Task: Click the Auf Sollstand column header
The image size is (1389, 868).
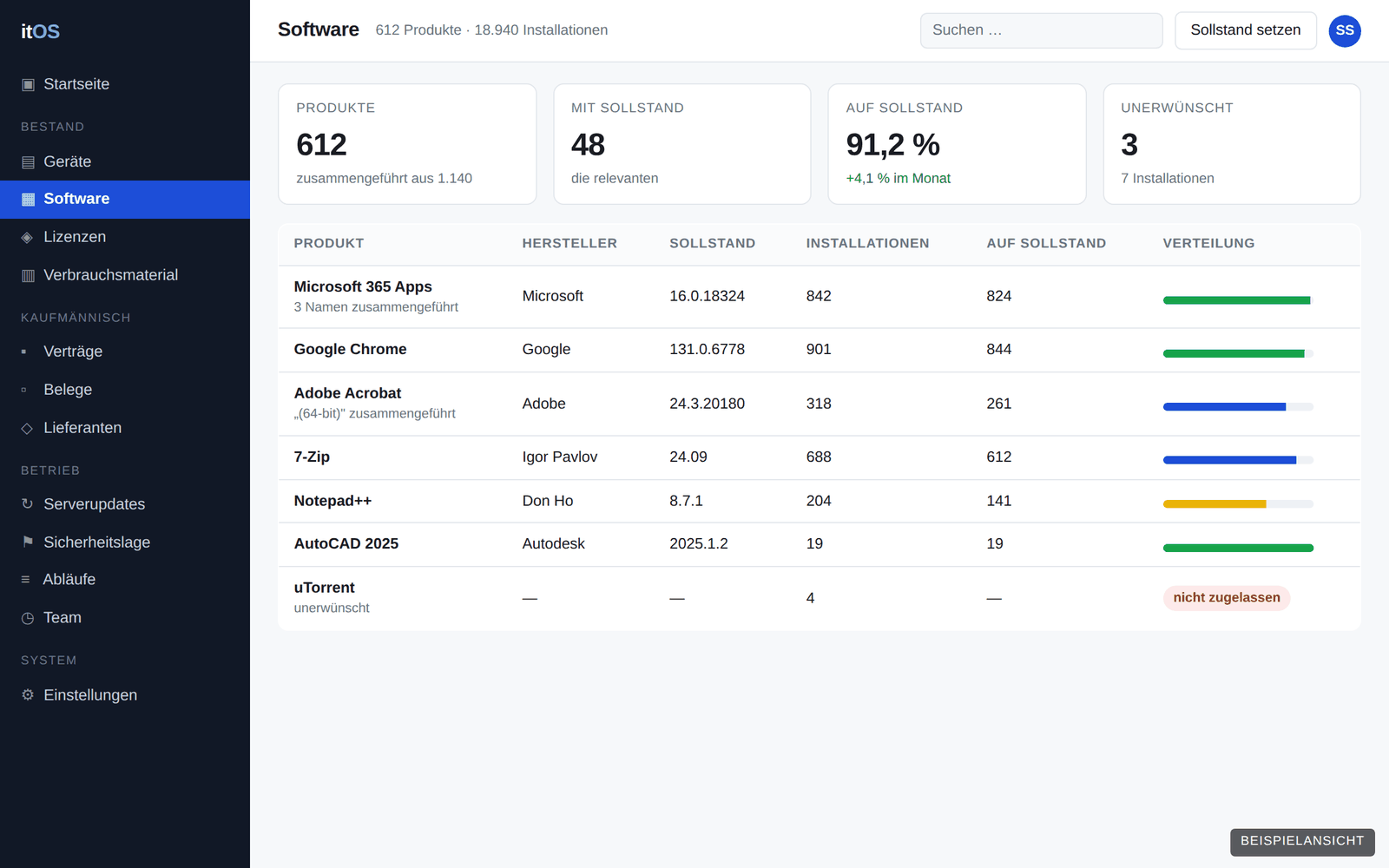Action: [1046, 244]
